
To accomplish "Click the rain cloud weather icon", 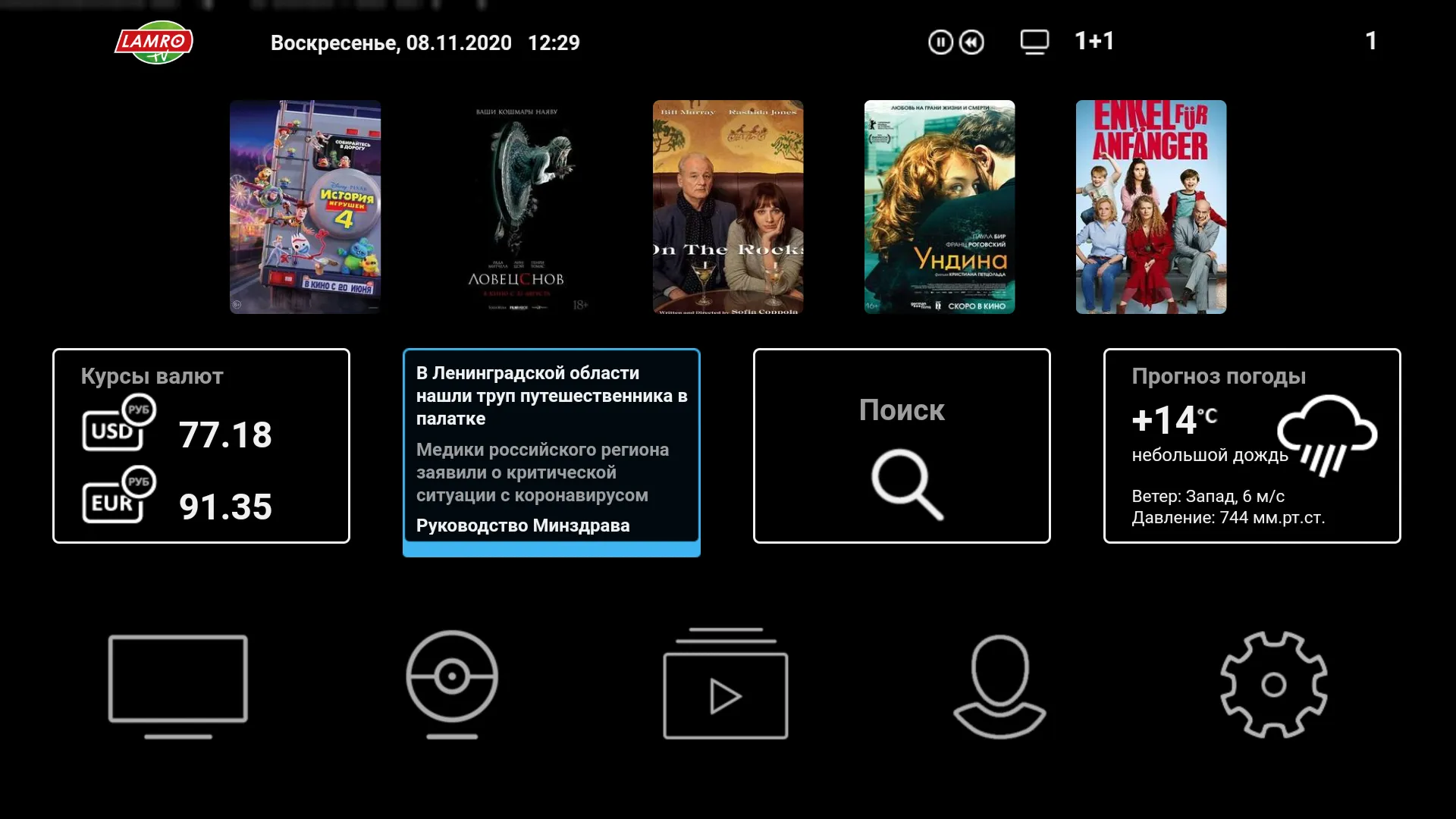I will point(1327,435).
